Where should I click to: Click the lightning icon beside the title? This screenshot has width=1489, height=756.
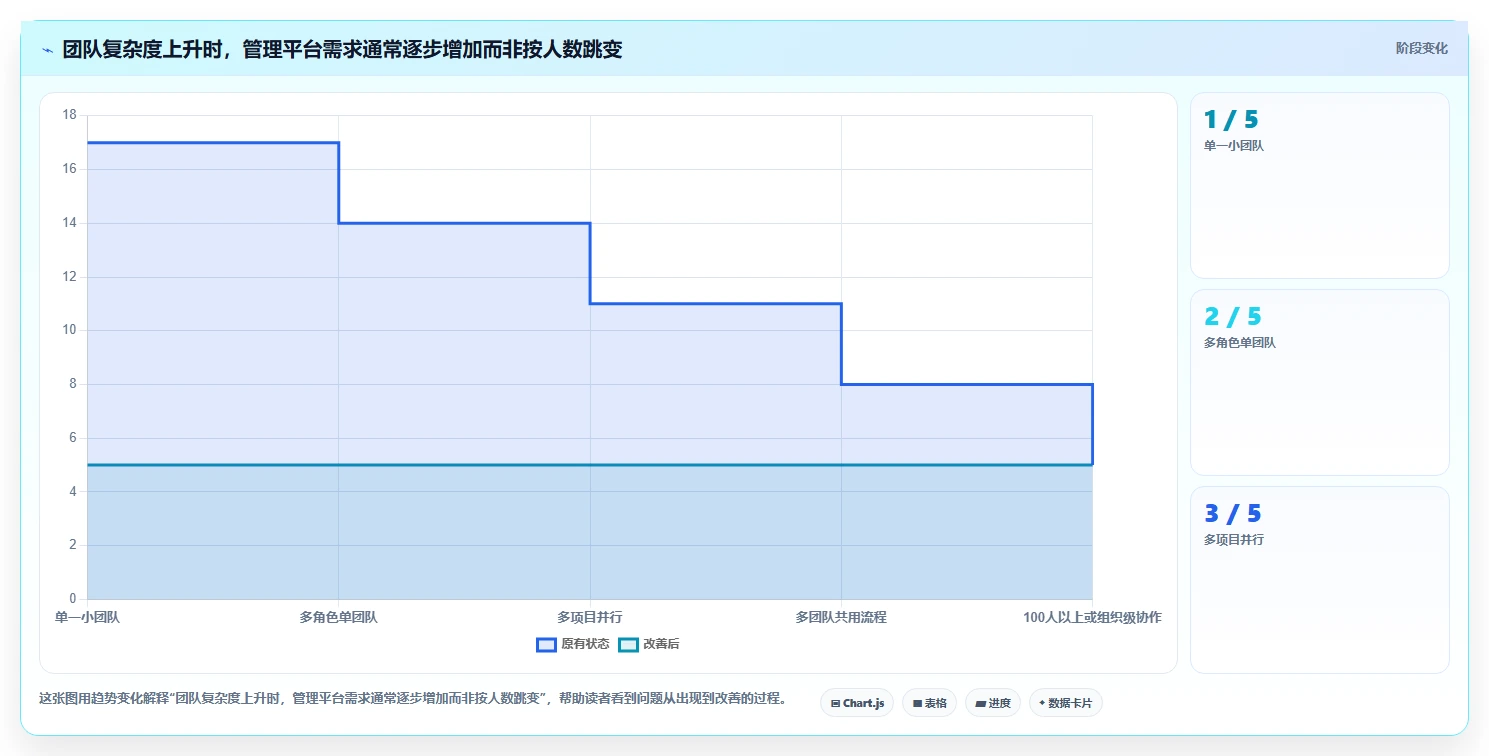coord(47,50)
